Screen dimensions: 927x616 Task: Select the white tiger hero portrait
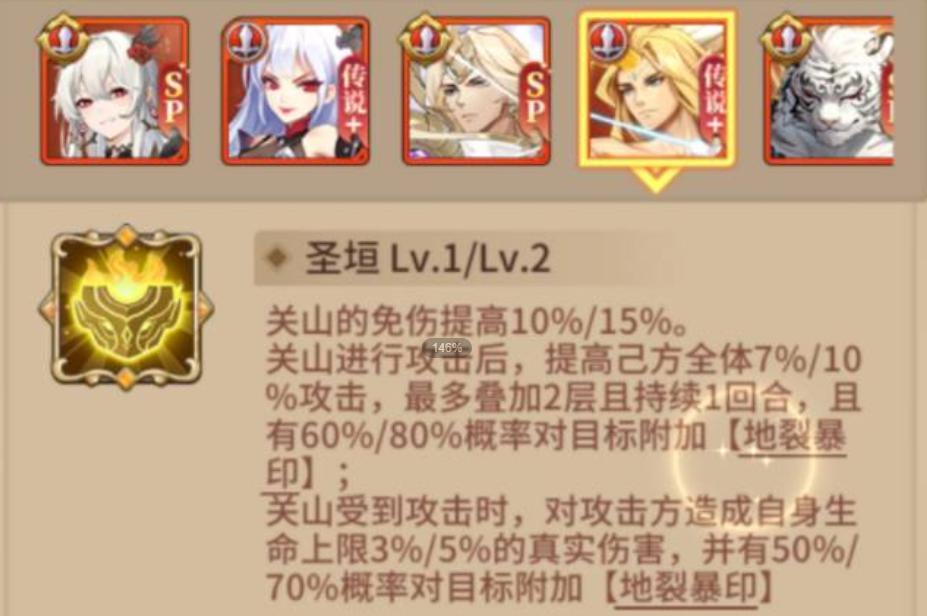tap(828, 90)
